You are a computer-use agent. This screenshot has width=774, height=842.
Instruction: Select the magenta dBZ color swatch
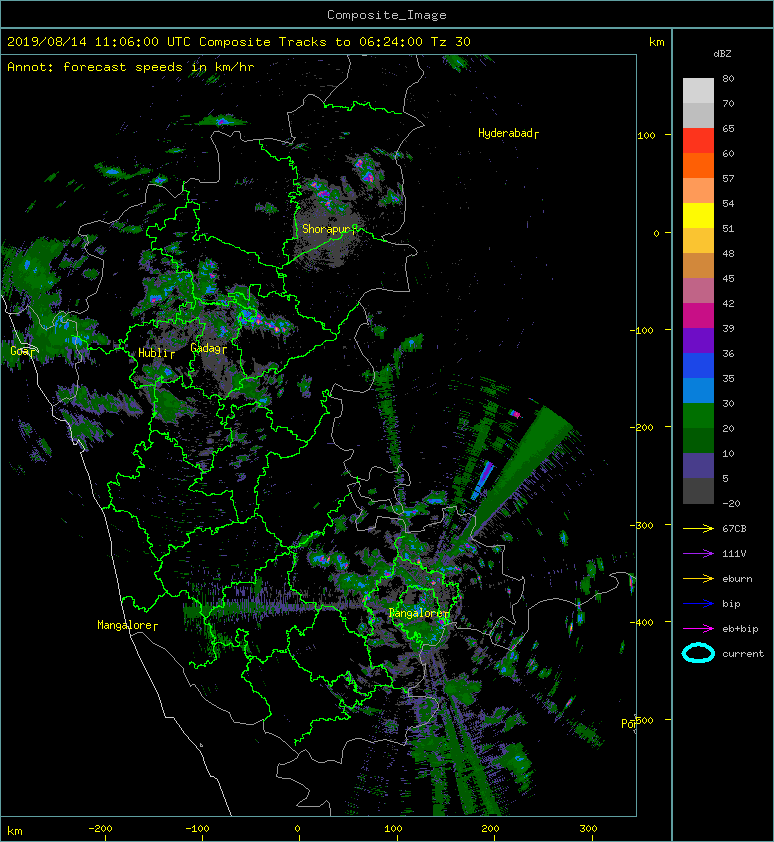pyautogui.click(x=698, y=316)
